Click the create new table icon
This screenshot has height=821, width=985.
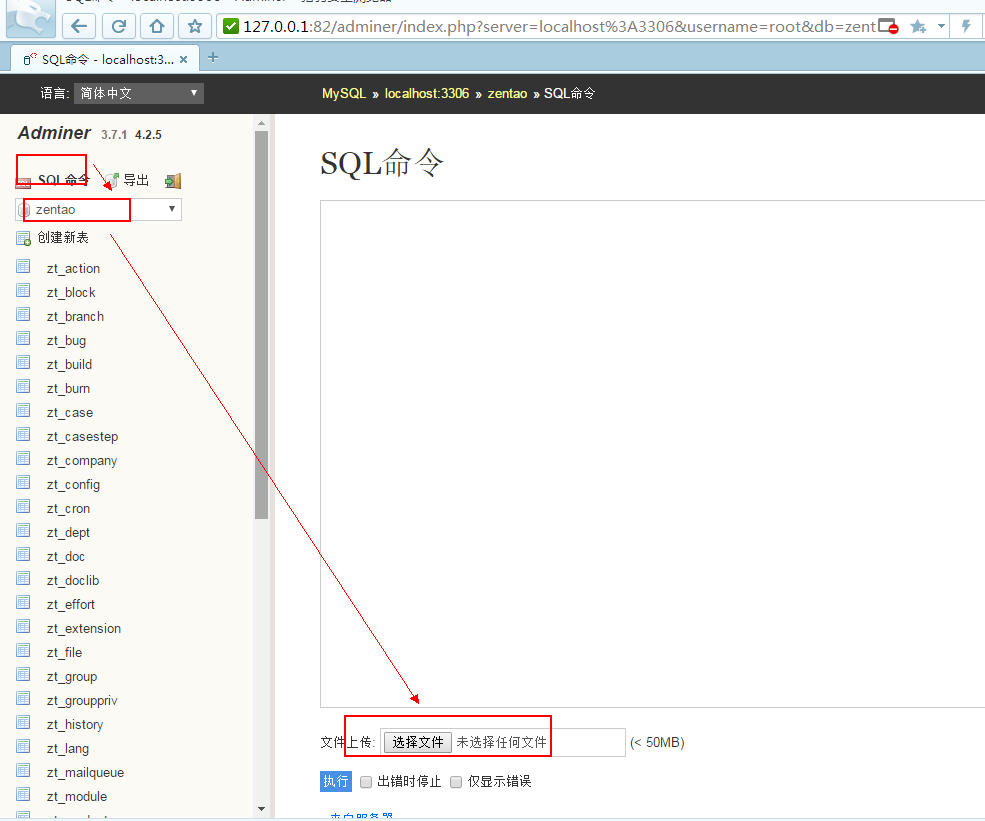pyautogui.click(x=23, y=238)
